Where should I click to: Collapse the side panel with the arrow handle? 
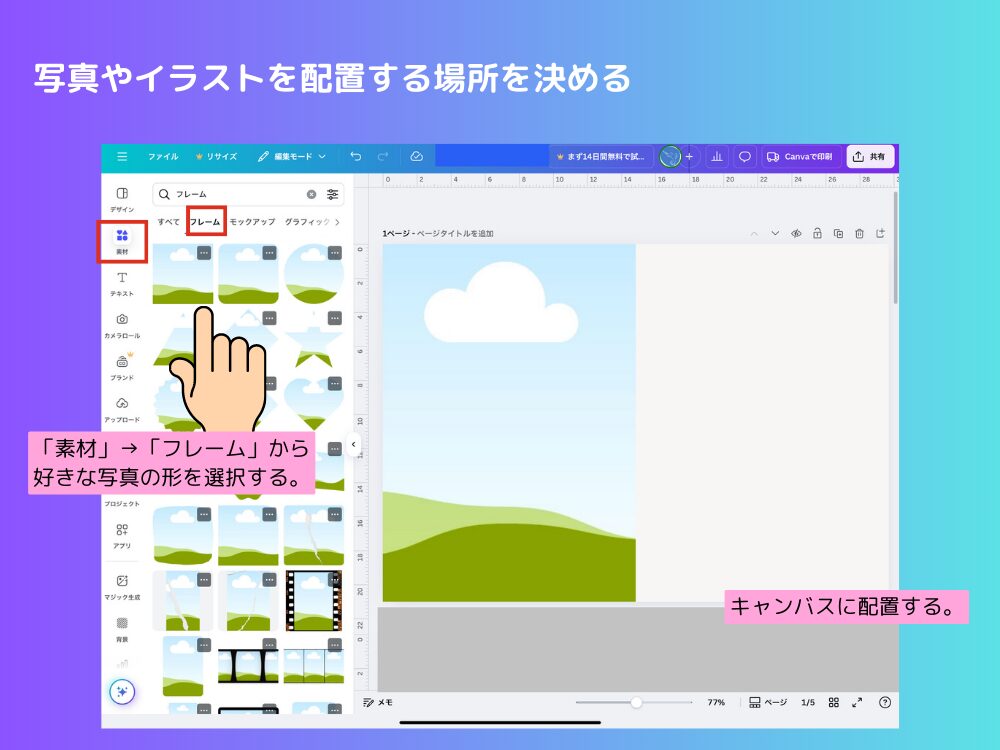pyautogui.click(x=353, y=444)
